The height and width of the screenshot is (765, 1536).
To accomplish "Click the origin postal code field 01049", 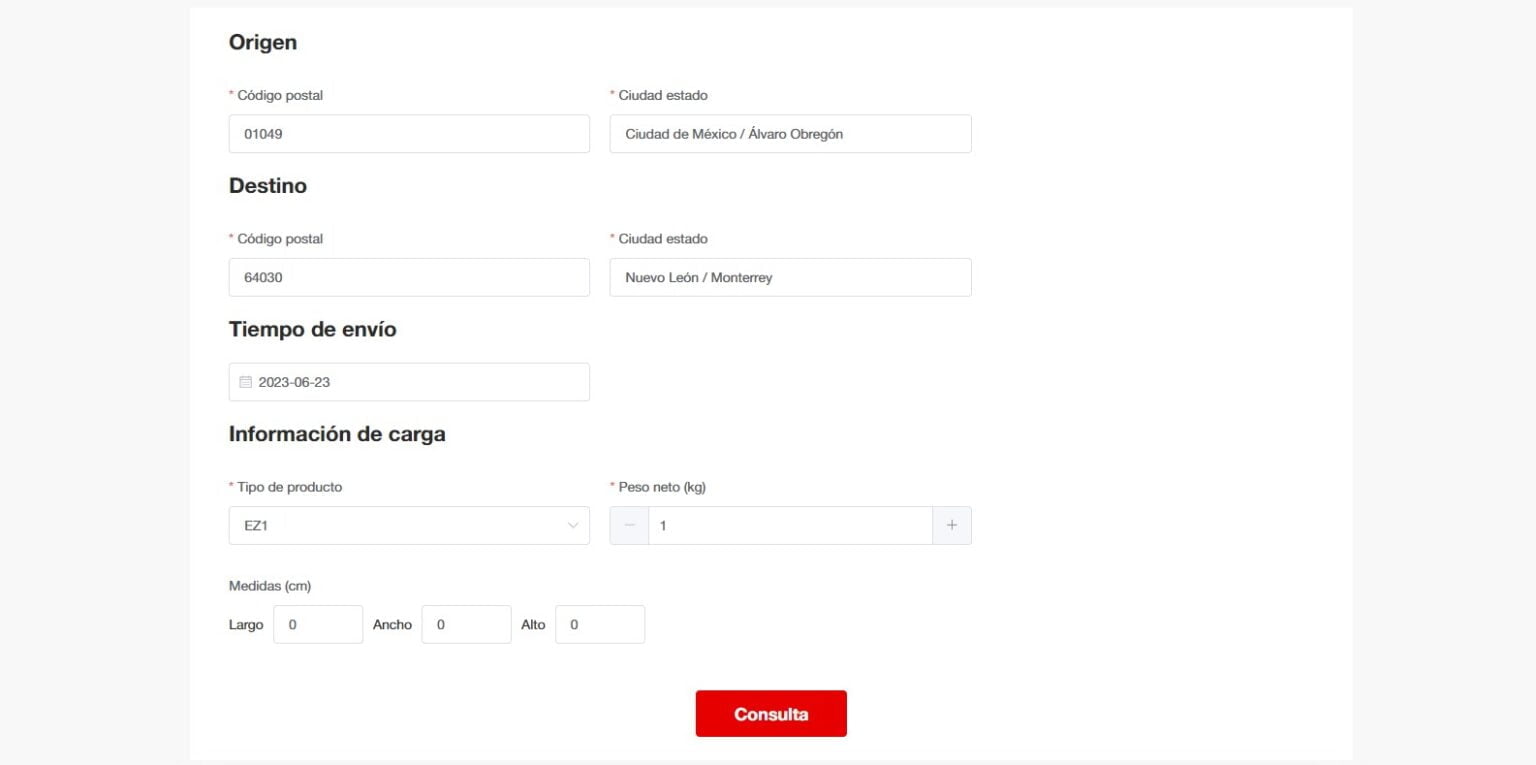I will pos(408,134).
